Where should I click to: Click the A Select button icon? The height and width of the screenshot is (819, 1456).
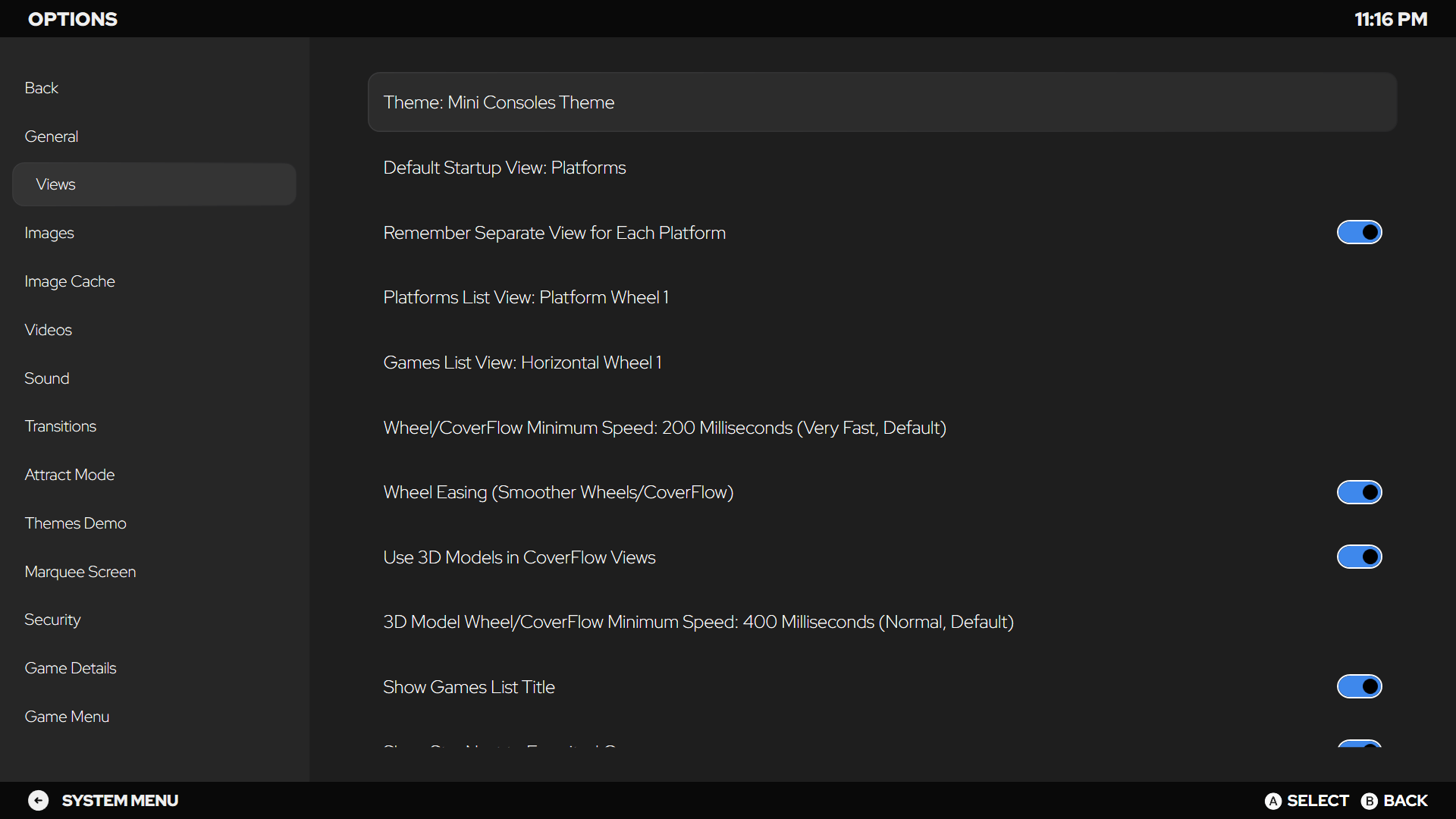1273,801
